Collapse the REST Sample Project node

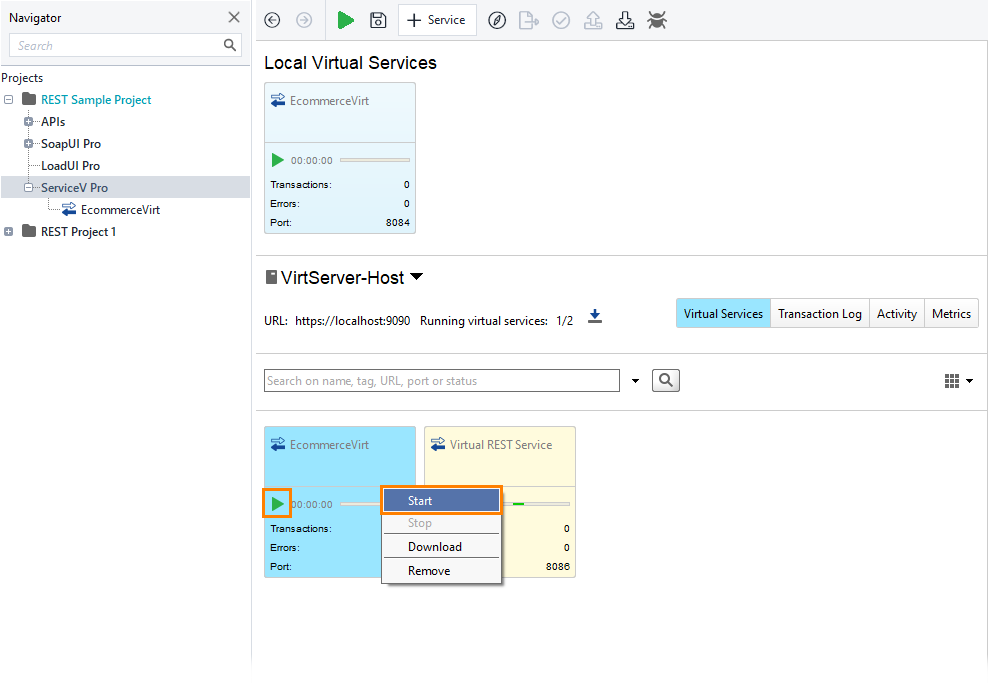point(9,100)
